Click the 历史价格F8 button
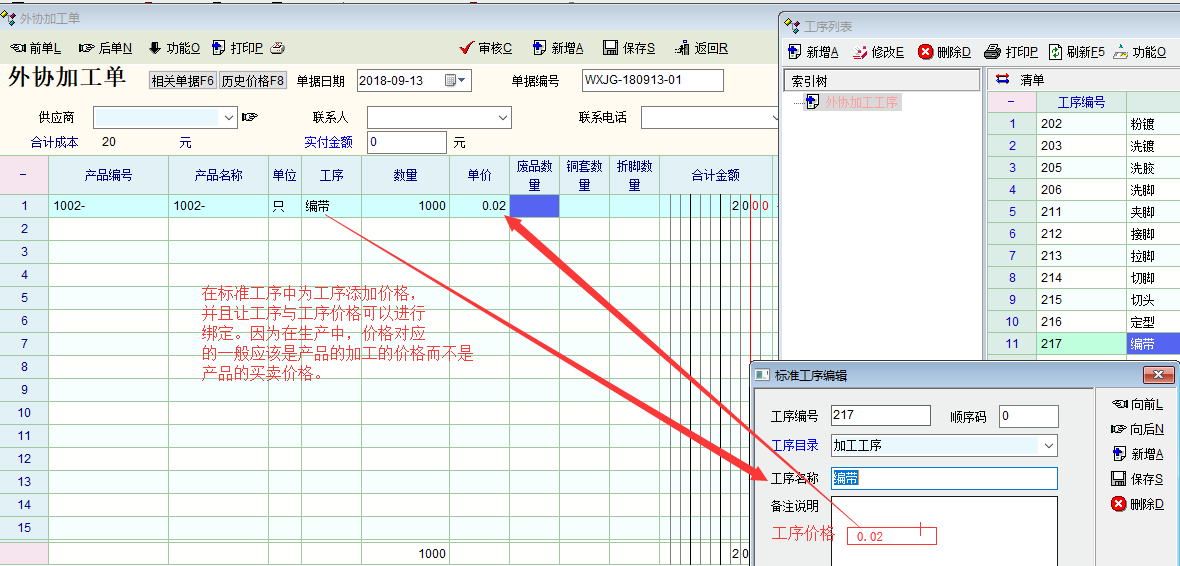Image resolution: width=1180 pixels, height=566 pixels. coord(253,81)
